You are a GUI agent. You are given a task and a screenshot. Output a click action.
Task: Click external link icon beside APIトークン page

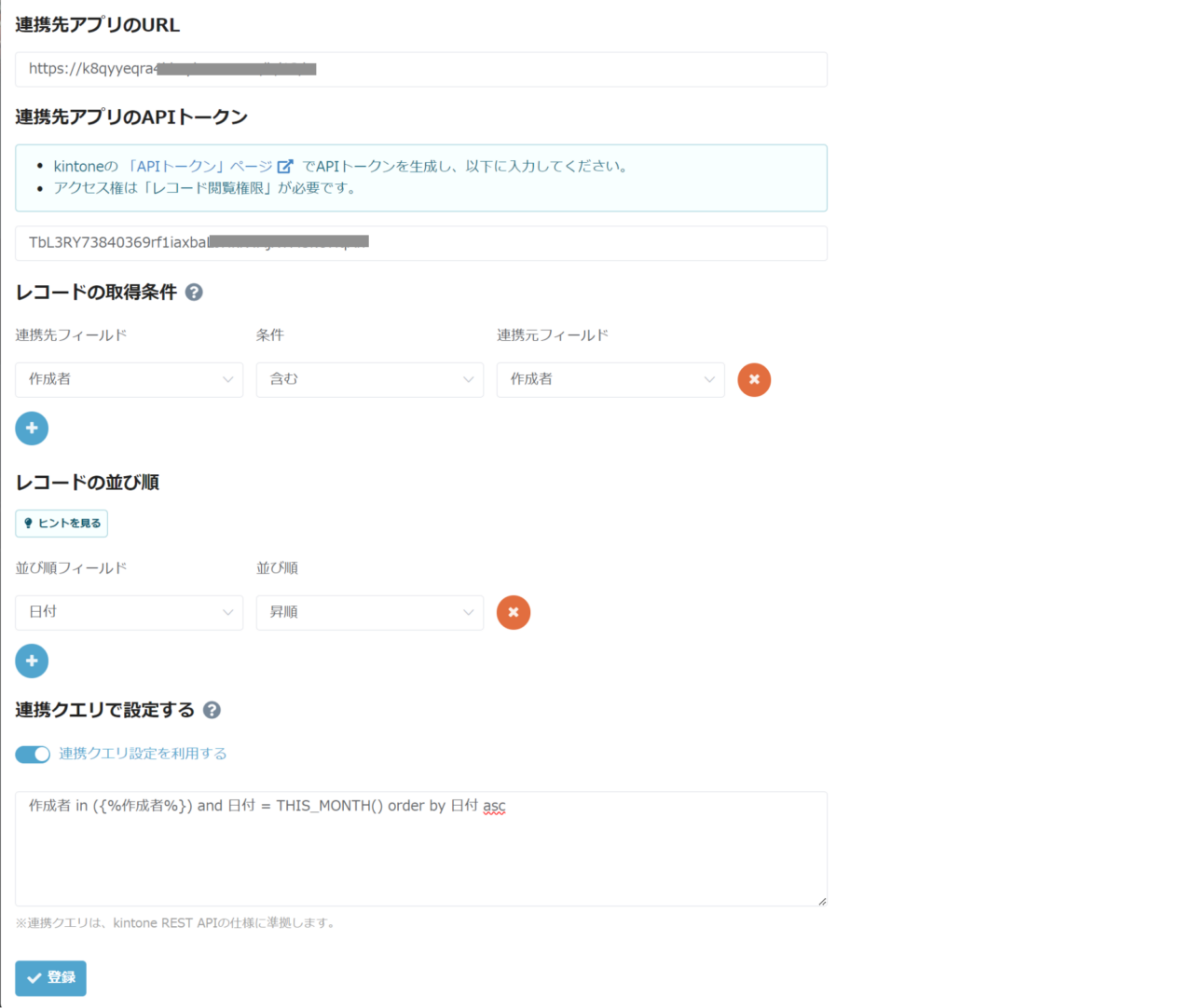[x=285, y=167]
